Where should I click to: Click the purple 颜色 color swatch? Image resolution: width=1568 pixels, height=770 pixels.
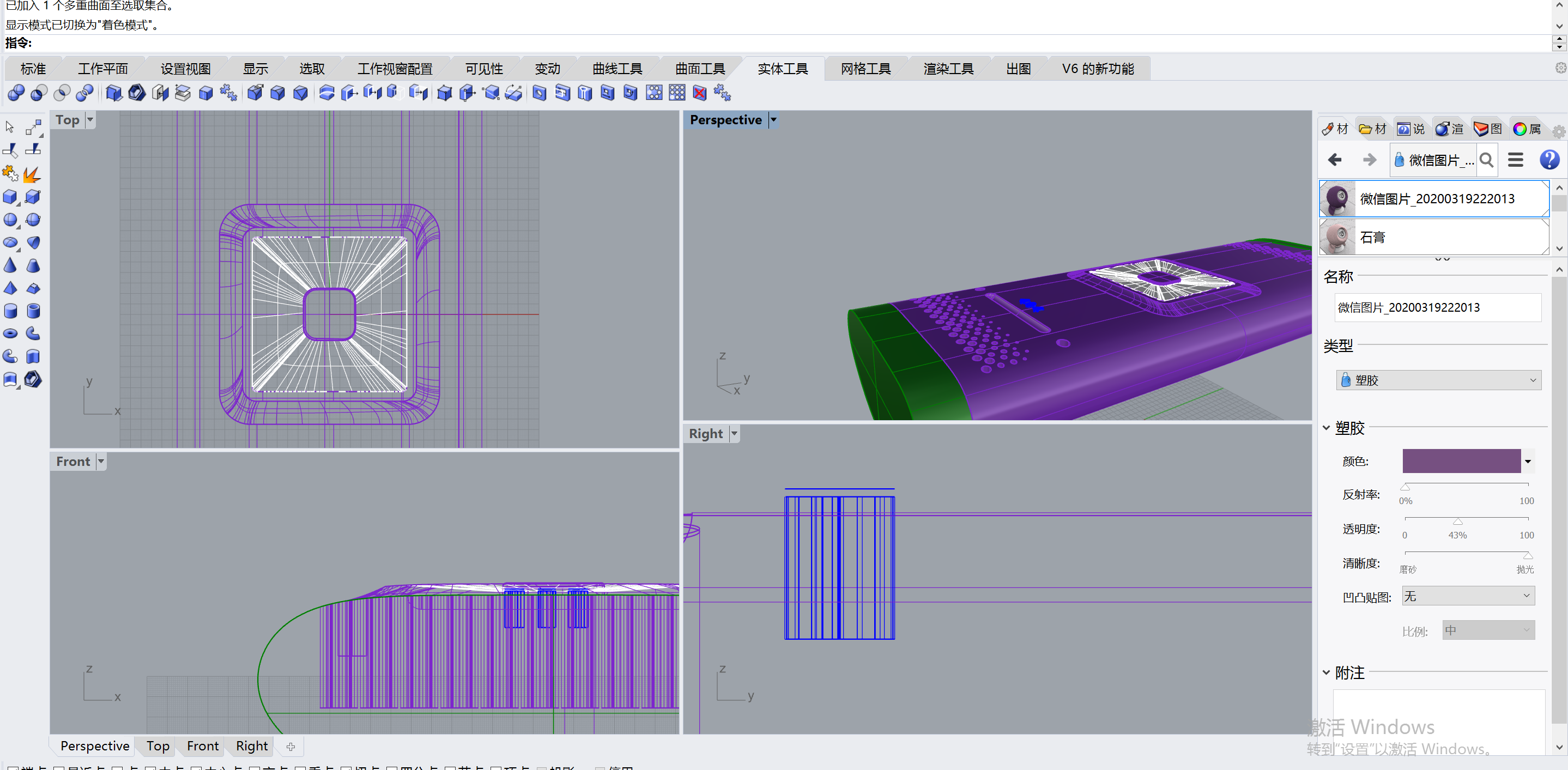(x=1461, y=461)
